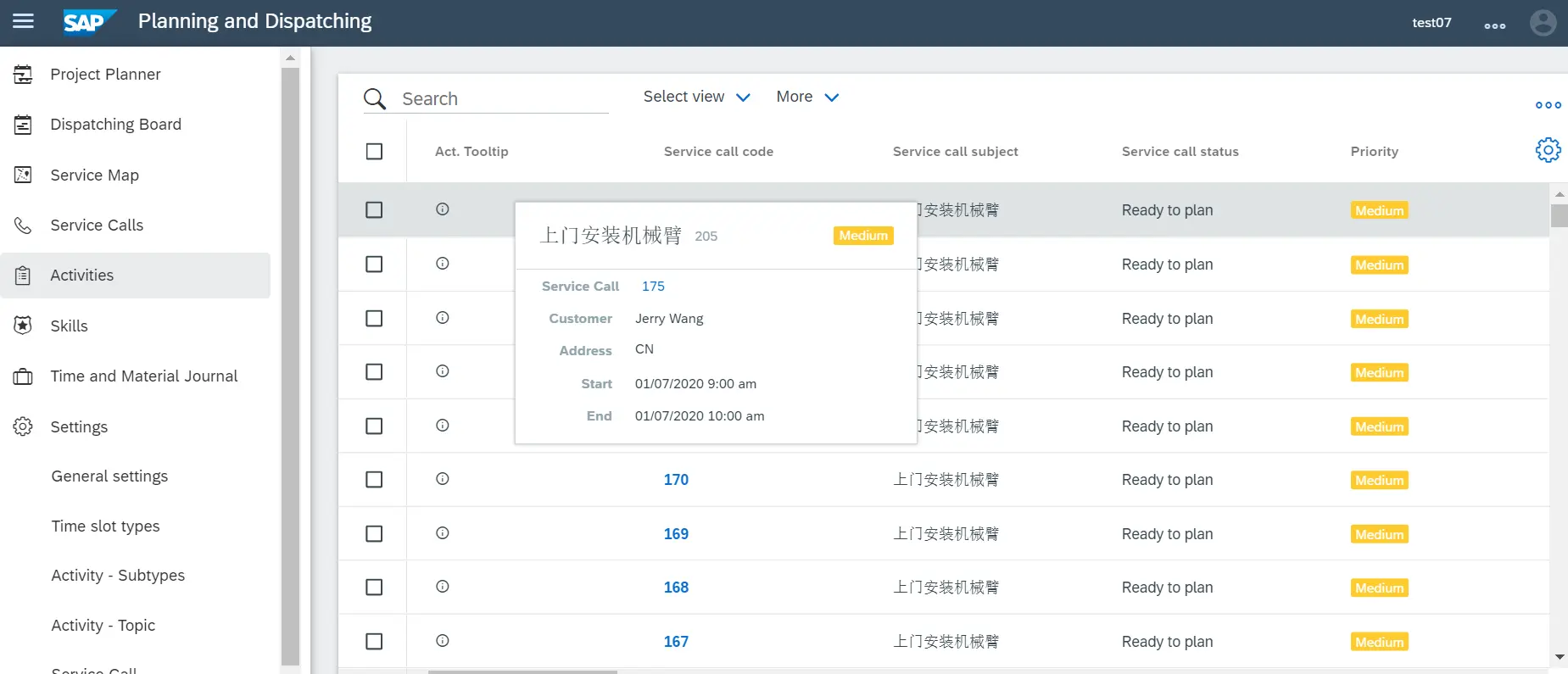The height and width of the screenshot is (674, 1568).
Task: Check the fourth table row checkbox
Action: (x=374, y=372)
